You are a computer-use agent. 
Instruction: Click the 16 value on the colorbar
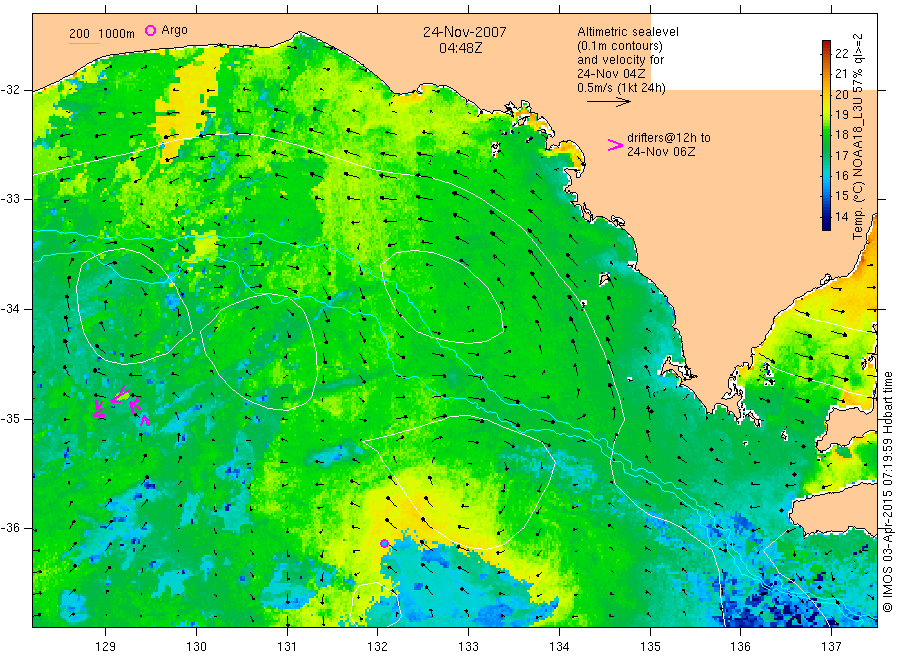[x=841, y=176]
